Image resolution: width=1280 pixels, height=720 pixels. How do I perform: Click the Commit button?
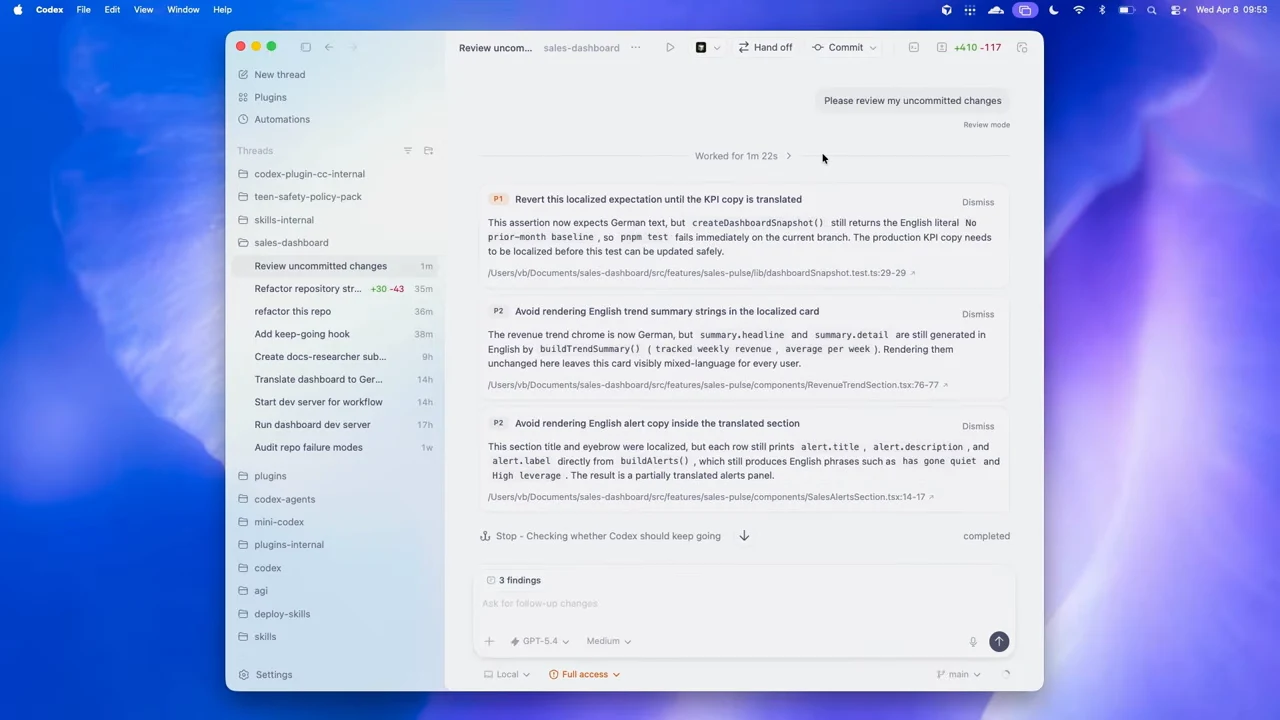pyautogui.click(x=838, y=47)
